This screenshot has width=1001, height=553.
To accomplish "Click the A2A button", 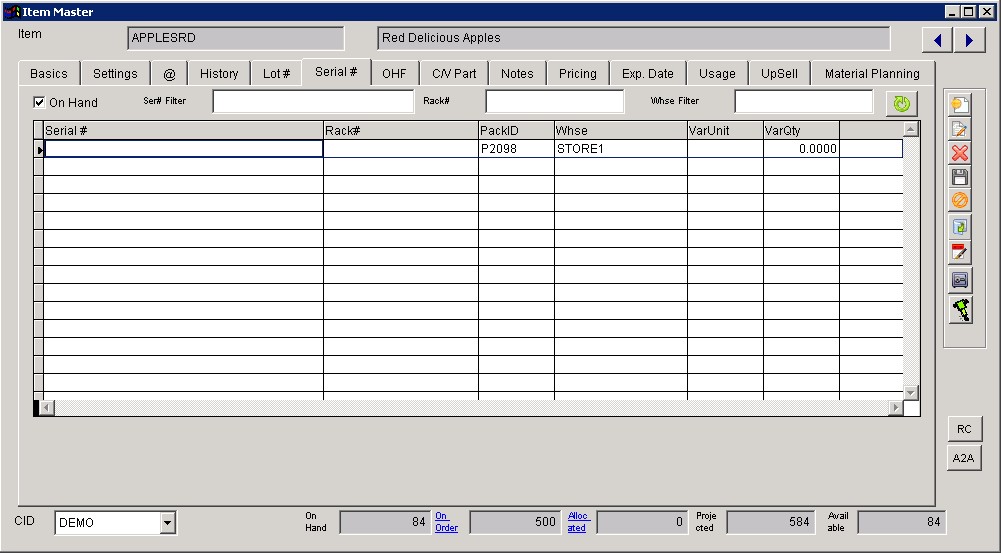I will coord(964,458).
